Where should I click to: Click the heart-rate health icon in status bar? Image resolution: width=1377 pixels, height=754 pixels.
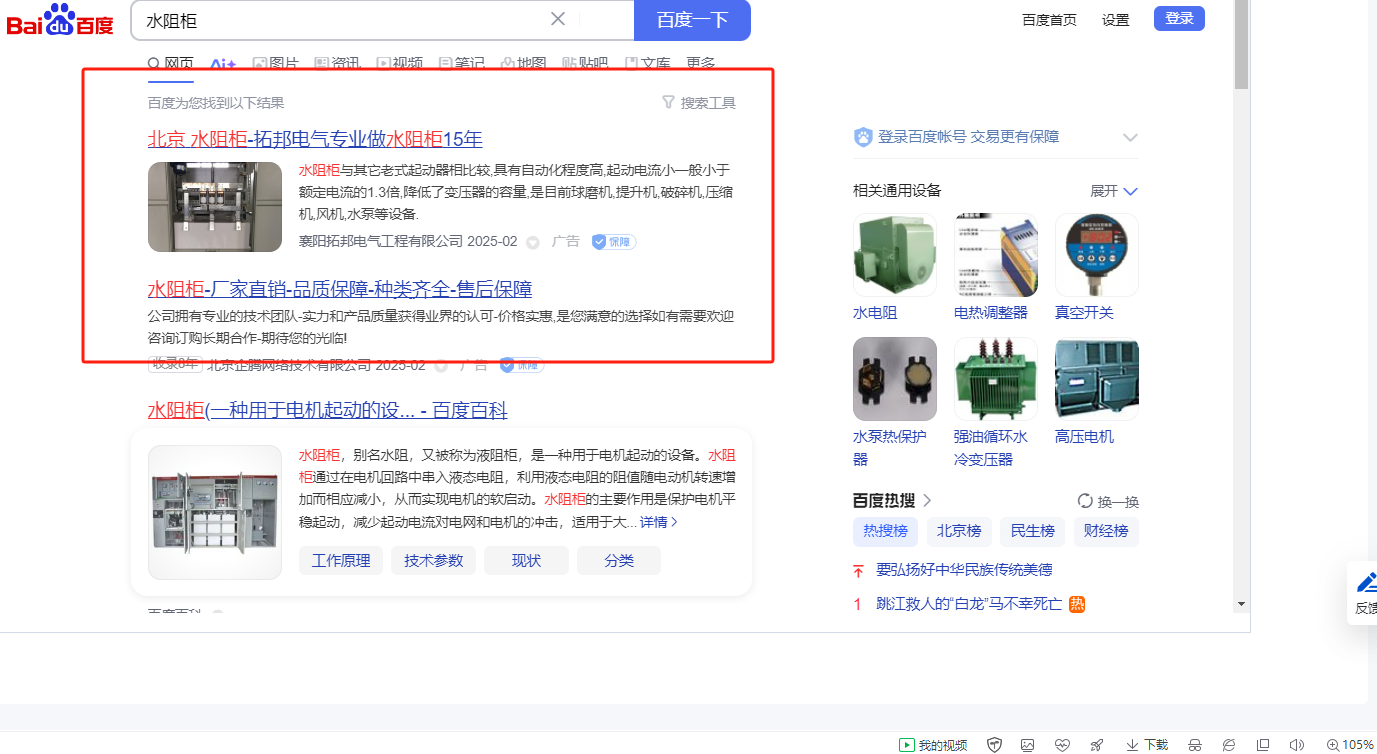pyautogui.click(x=1062, y=745)
